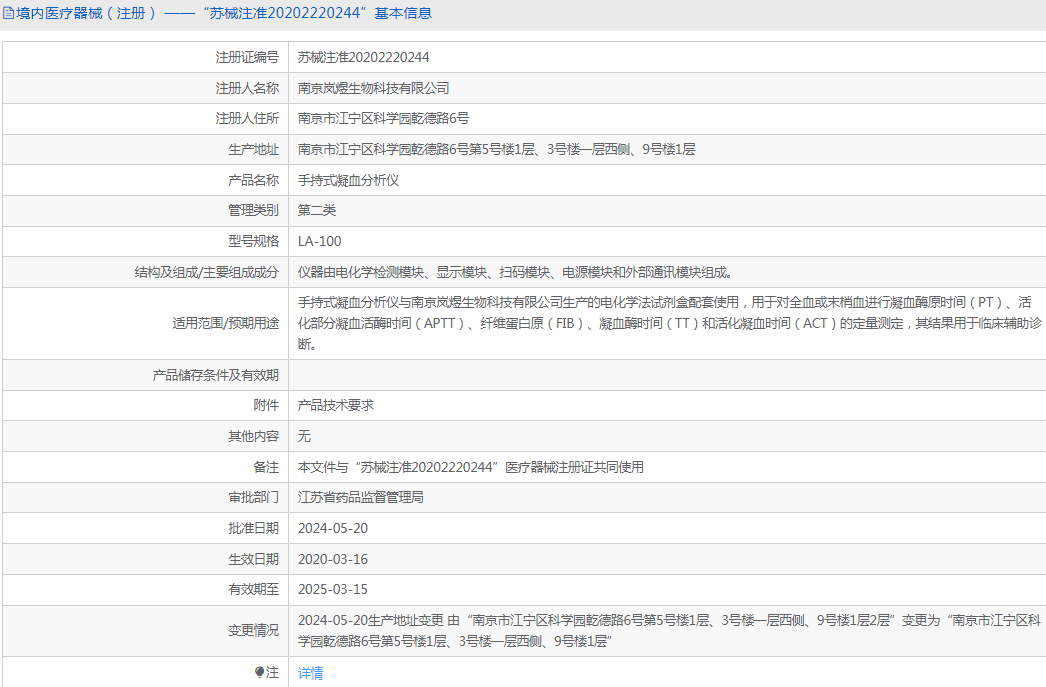Viewport: 1046px width, 687px height.
Task: Click the 产品技术要求 attachment text
Action: pos(336,405)
